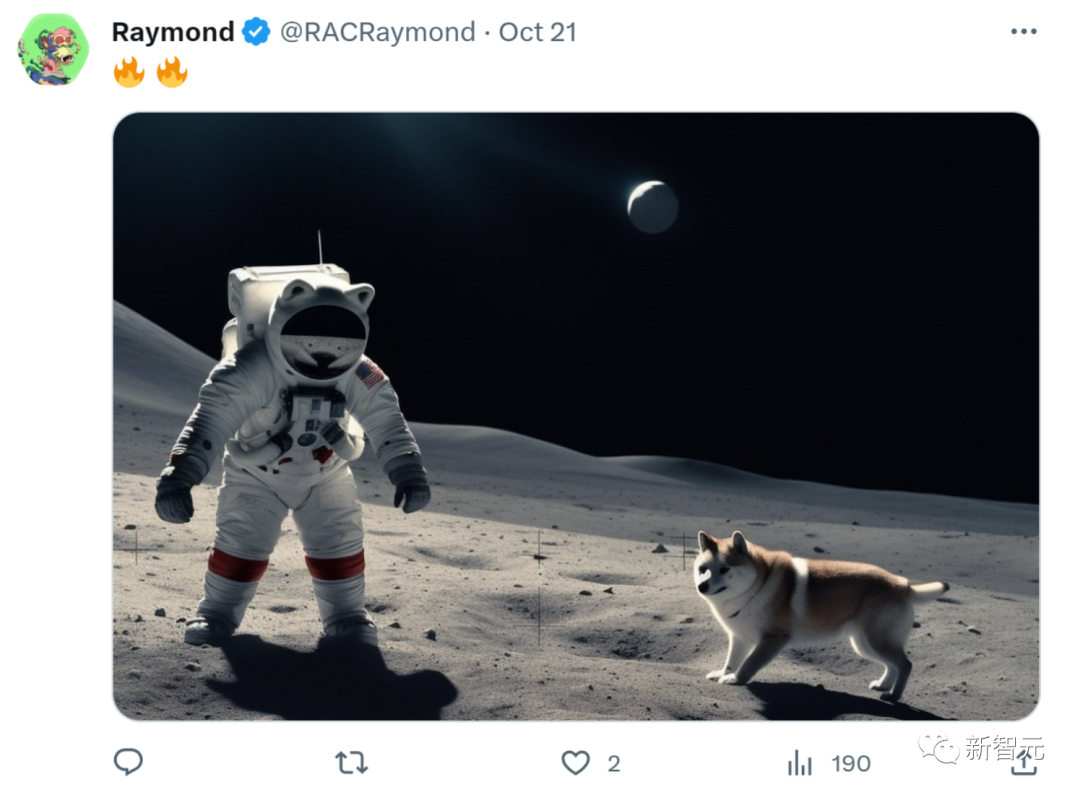The width and height of the screenshot is (1080, 795).
Task: Click the moon in the photo's sky
Action: coord(652,207)
